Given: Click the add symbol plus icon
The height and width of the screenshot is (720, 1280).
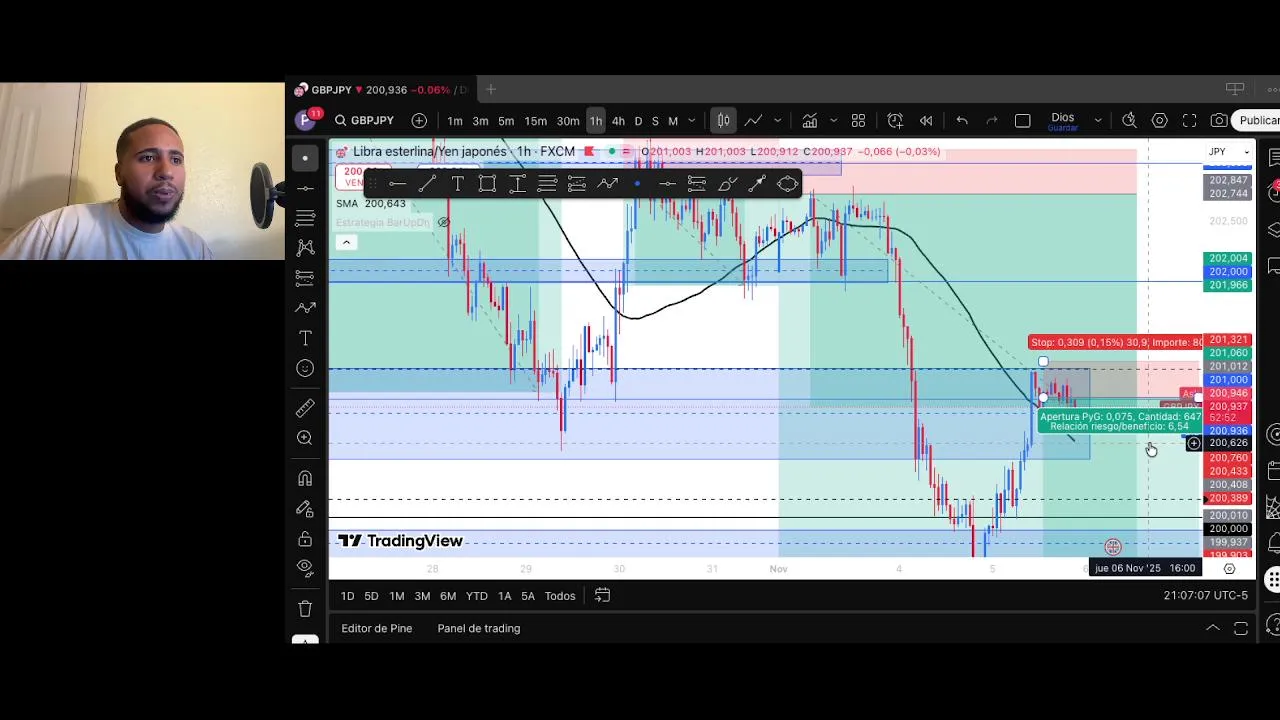Looking at the screenshot, I should click(419, 121).
